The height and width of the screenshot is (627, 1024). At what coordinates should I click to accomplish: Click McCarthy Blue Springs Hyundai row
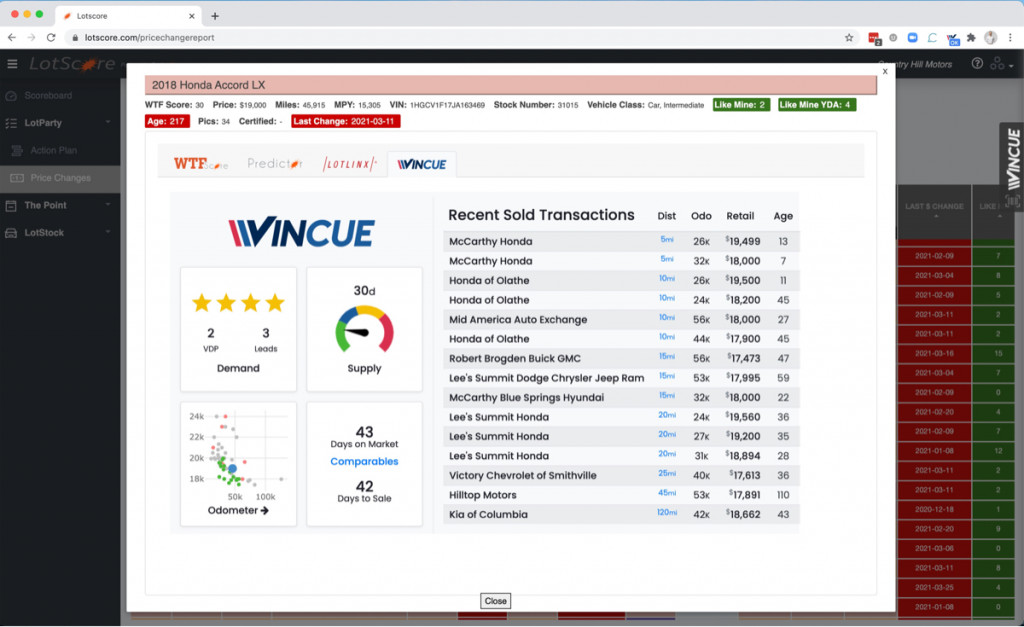[x=621, y=398]
